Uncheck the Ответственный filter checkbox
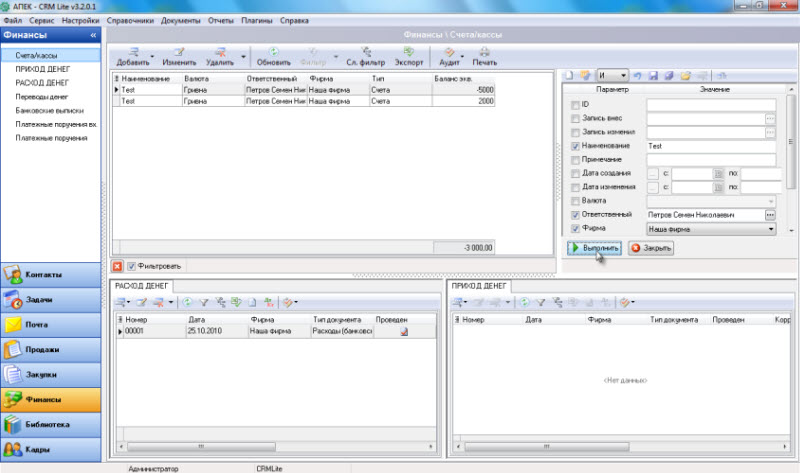The width and height of the screenshot is (800, 473). (576, 215)
